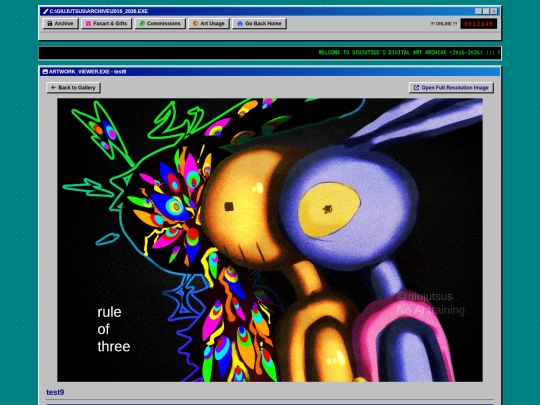Screen dimensions: 540x405
Task: Click the artwork image in viewer
Action: pyautogui.click(x=270, y=240)
